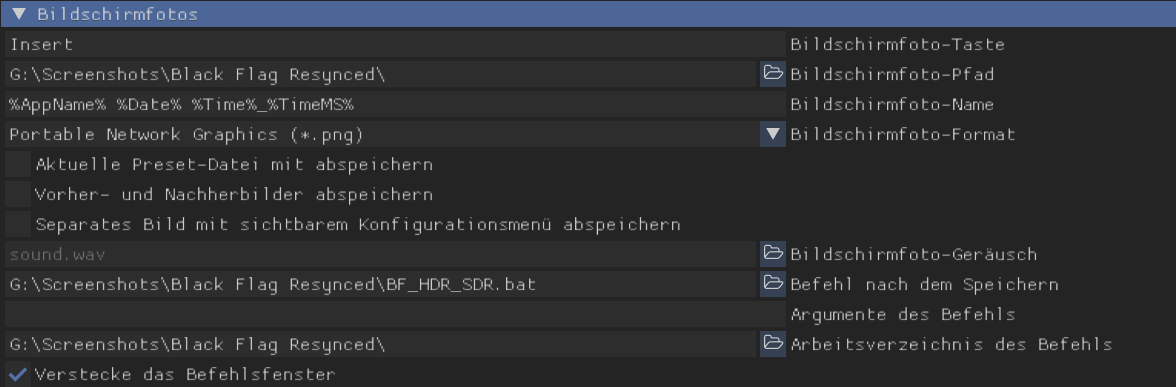The width and height of the screenshot is (1176, 387).
Task: Focus the sound.wav input field
Action: (x=382, y=254)
